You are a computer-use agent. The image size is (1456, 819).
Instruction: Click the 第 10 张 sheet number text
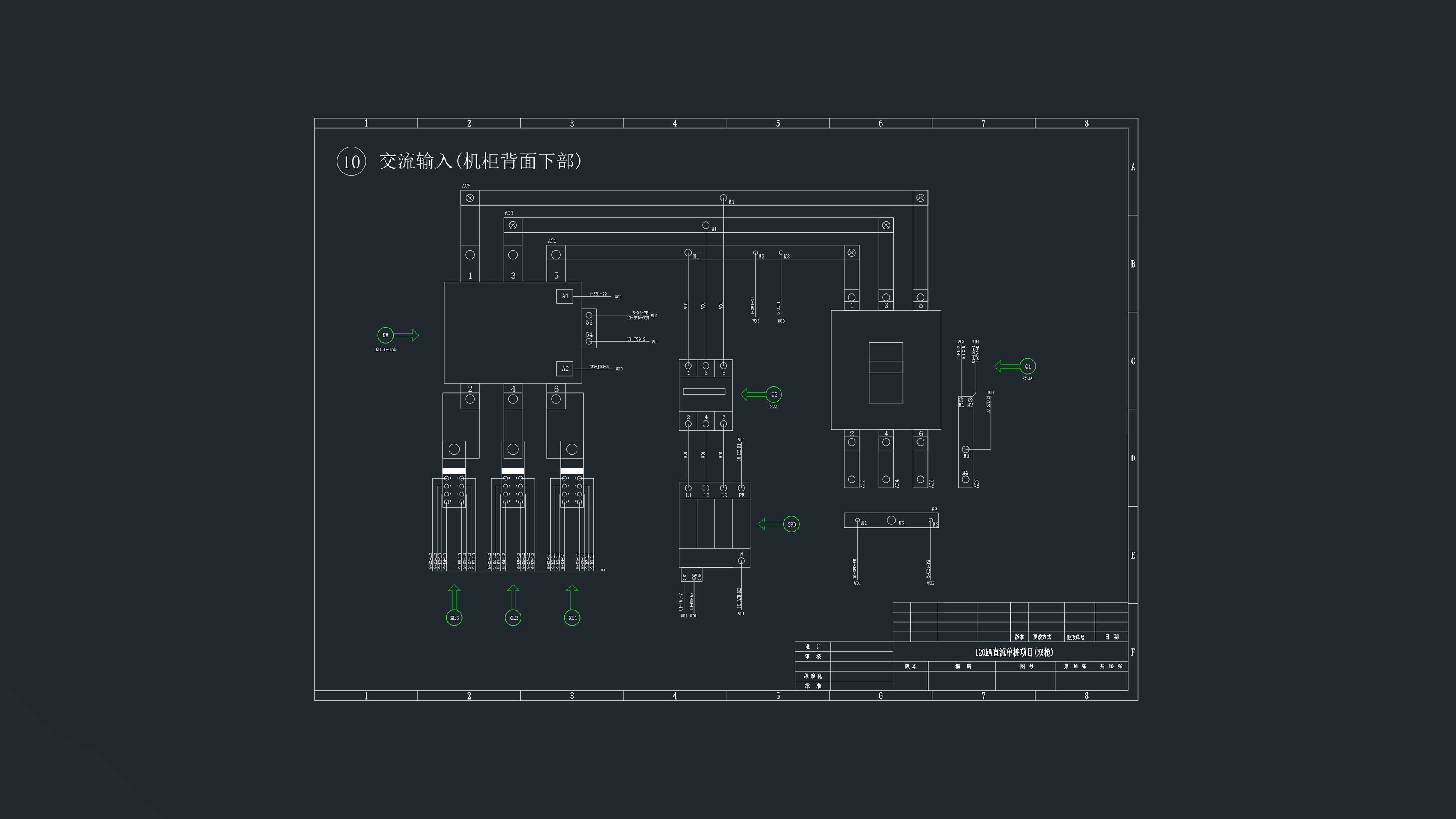[1075, 667]
